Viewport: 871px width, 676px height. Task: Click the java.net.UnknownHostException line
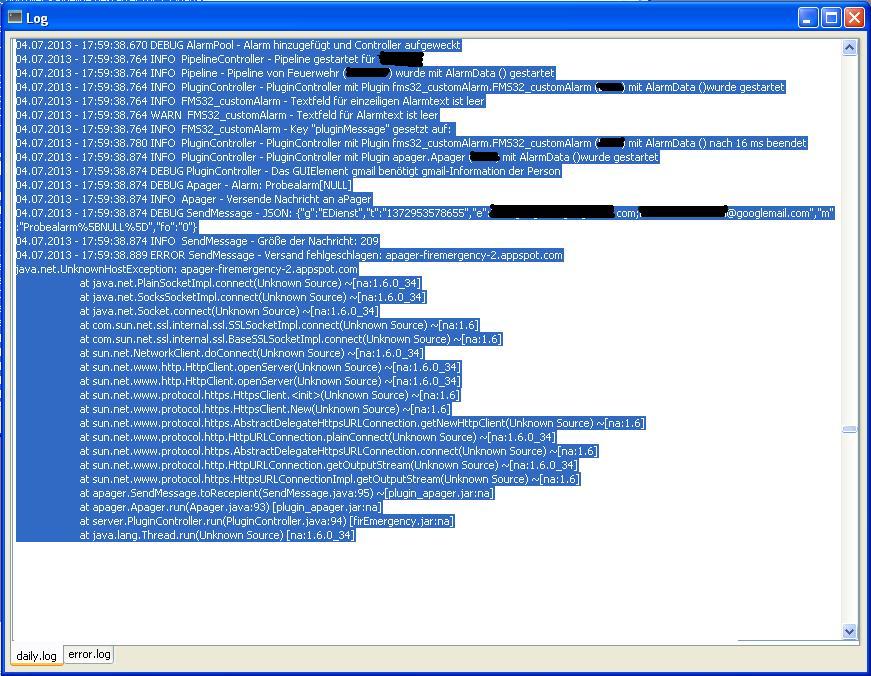(x=186, y=269)
